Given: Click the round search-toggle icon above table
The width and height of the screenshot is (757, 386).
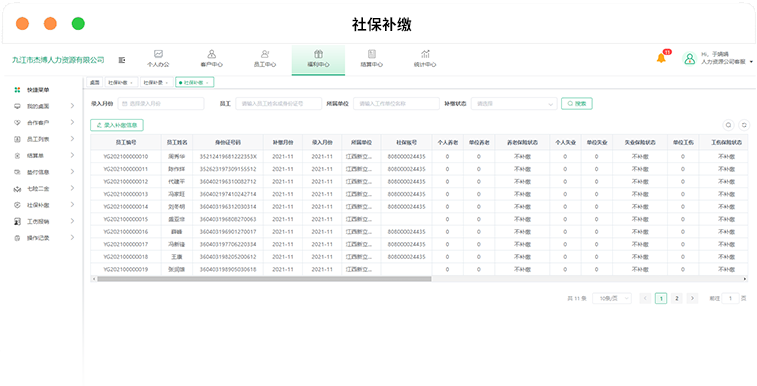Looking at the screenshot, I should [729, 125].
